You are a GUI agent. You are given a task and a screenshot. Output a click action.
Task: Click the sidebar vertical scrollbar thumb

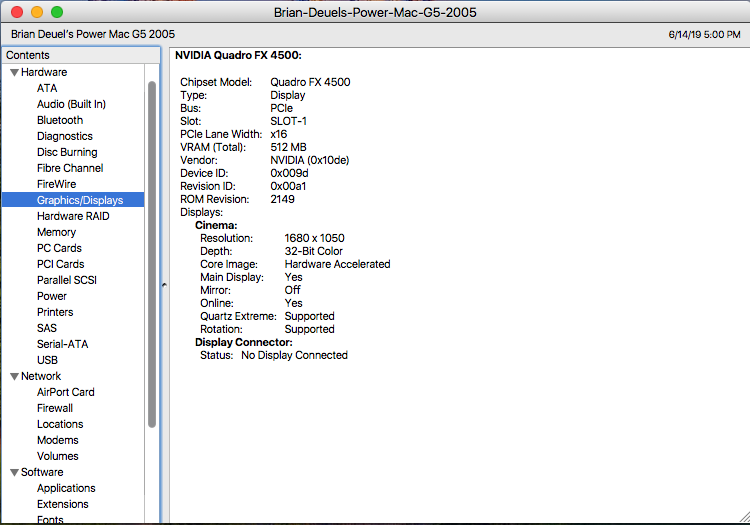click(152, 254)
